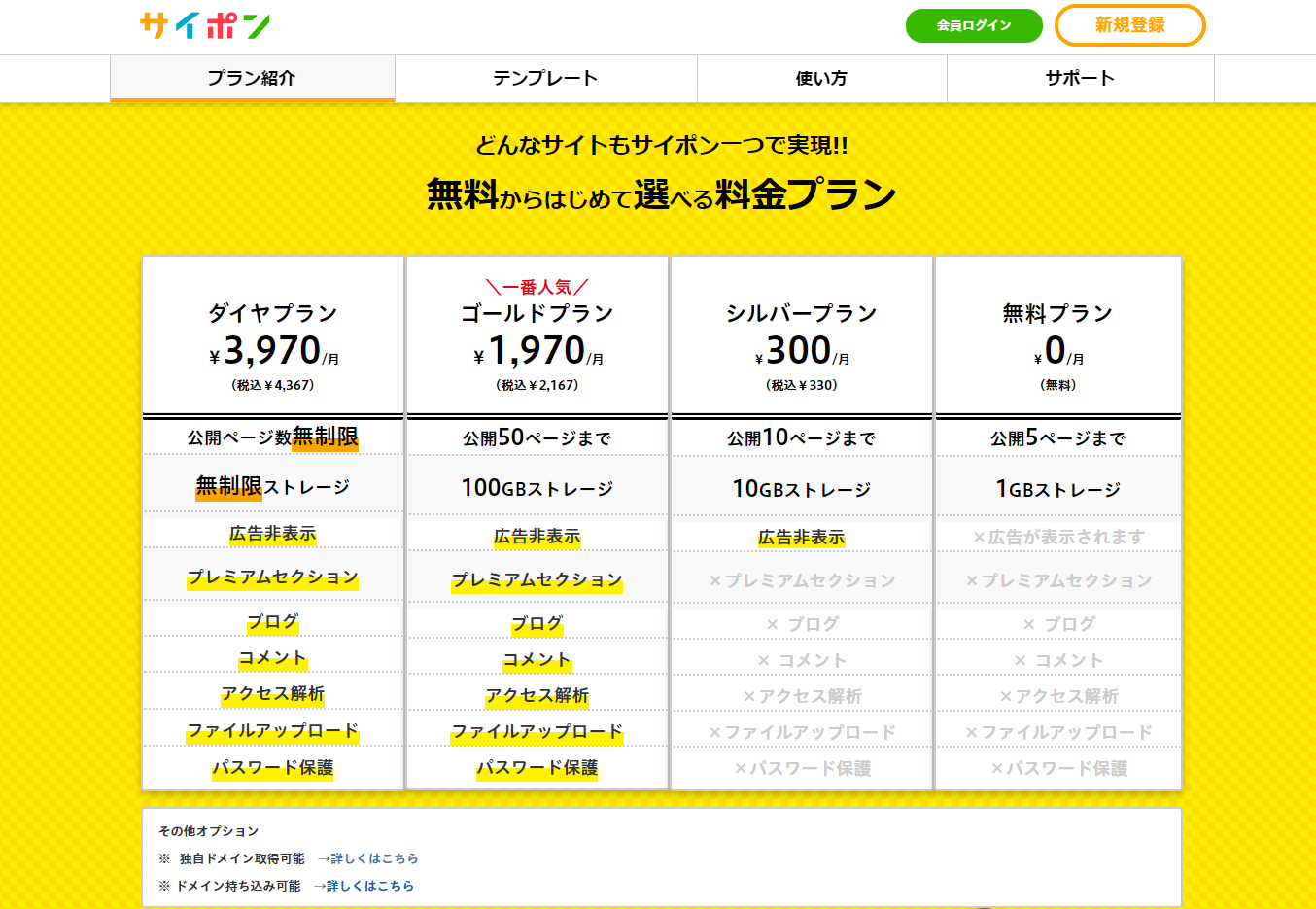Select the シルバープラン heading
The width and height of the screenshot is (1316, 909).
(802, 313)
